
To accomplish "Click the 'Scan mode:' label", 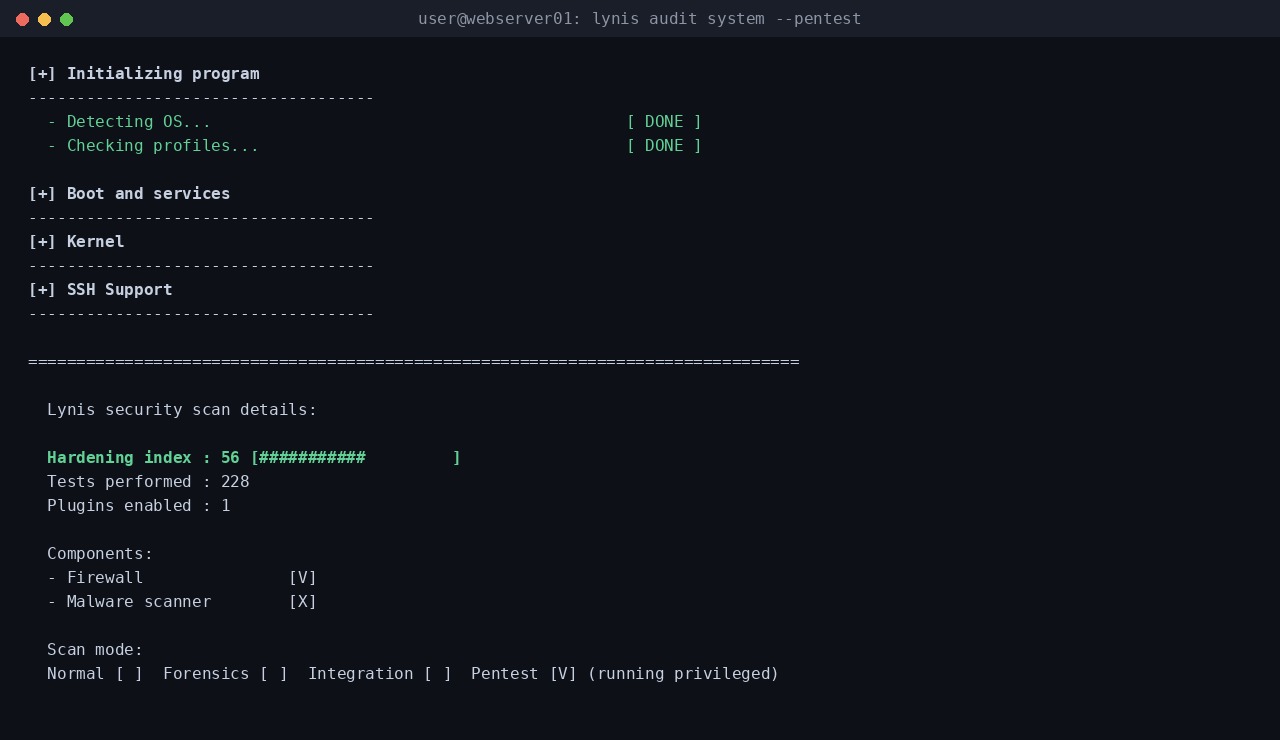I will [x=95, y=650].
